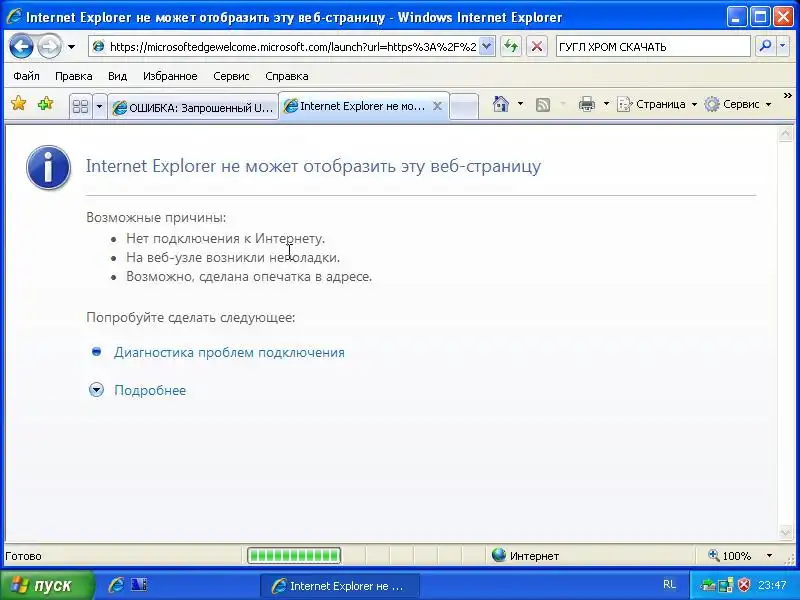Refresh the page with green arrows
The height and width of the screenshot is (600, 800).
(x=511, y=47)
